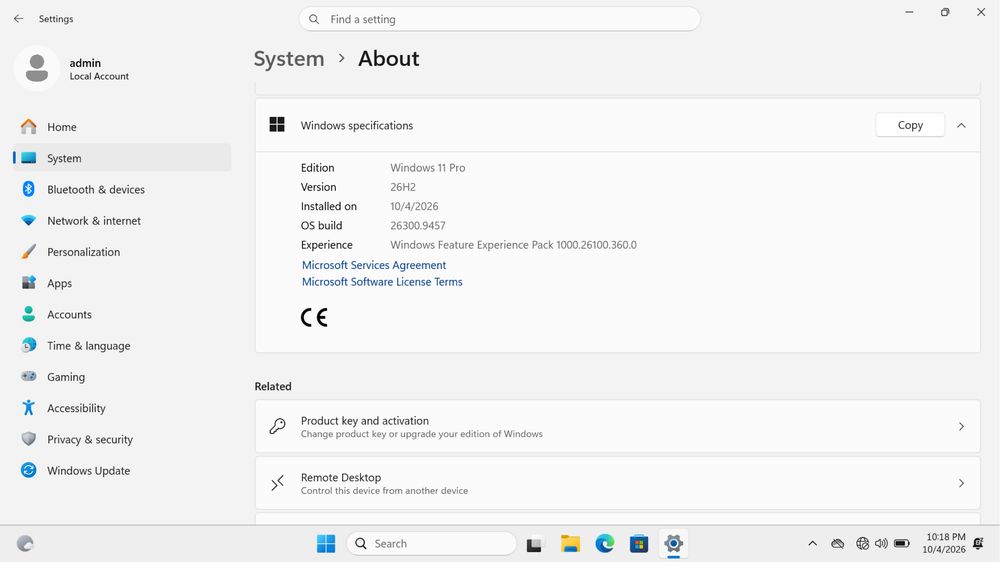Open Home in the sidebar
The image size is (1000, 562).
(122, 127)
